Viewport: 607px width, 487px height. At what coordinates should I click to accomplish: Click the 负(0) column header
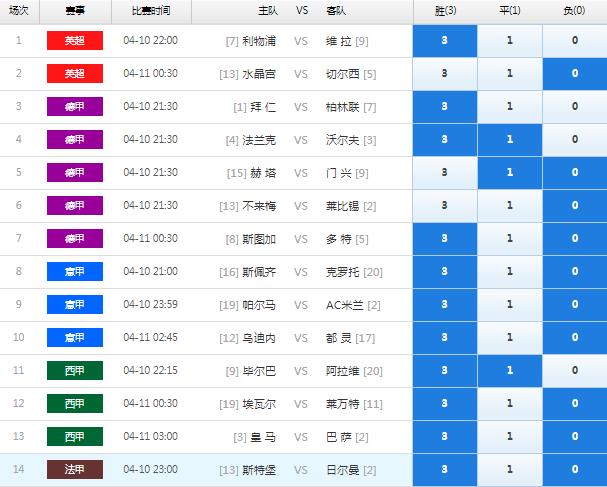point(574,11)
